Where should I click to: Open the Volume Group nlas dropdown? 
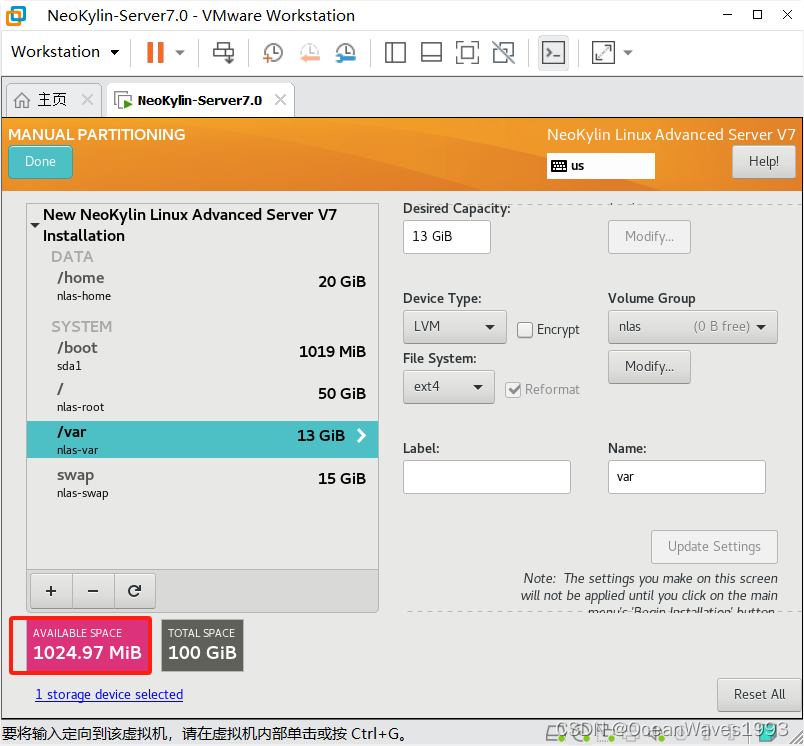693,327
